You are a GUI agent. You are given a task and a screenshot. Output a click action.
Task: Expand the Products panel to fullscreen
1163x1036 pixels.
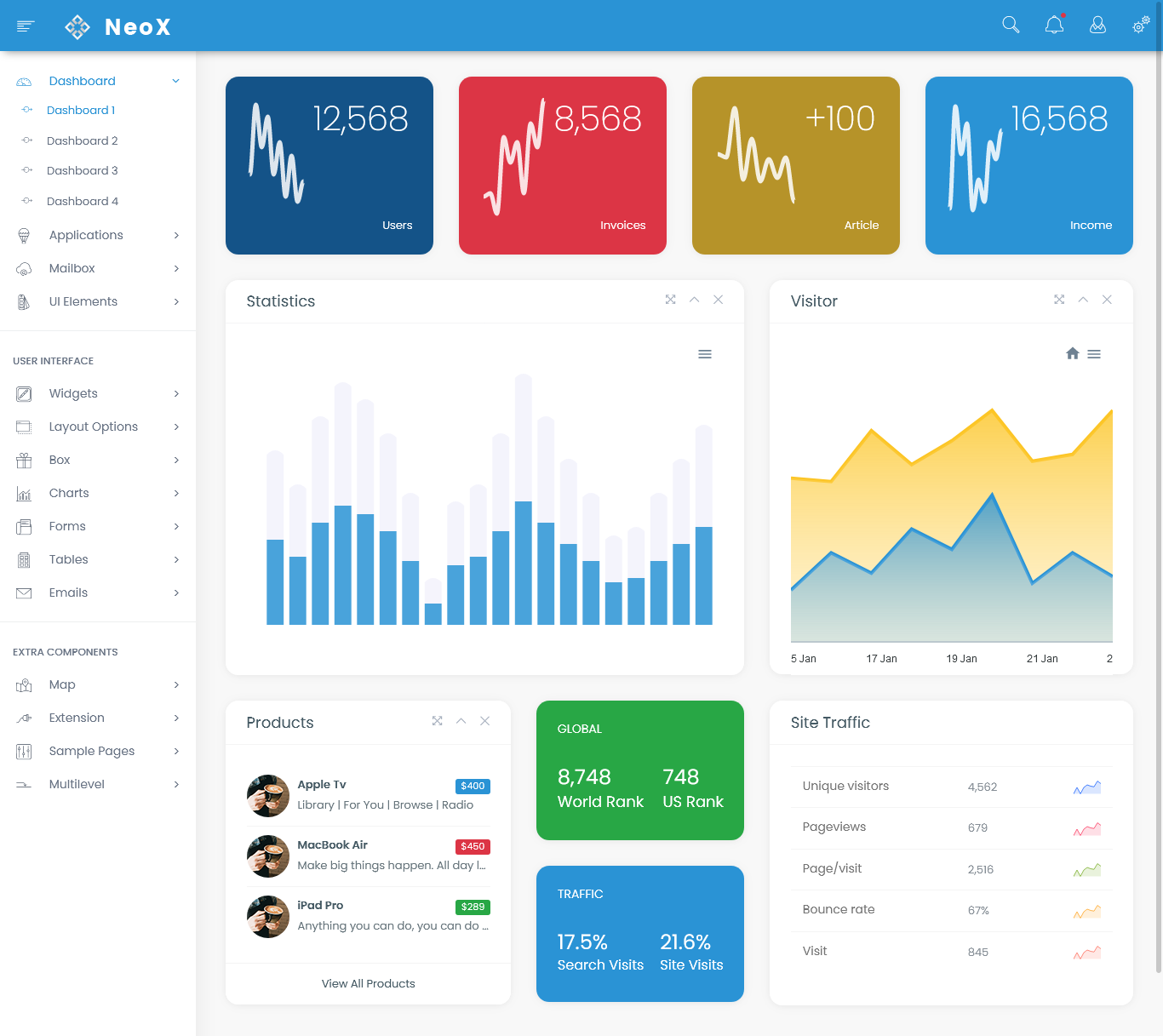pos(438,721)
